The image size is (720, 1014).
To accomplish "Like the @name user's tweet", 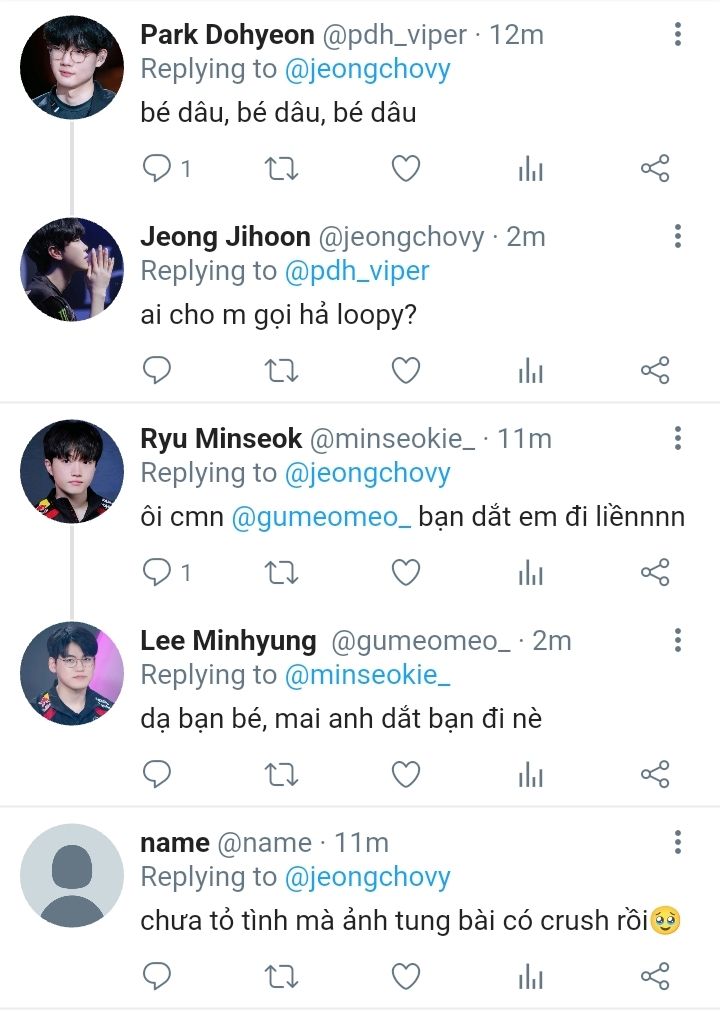I will [x=405, y=976].
